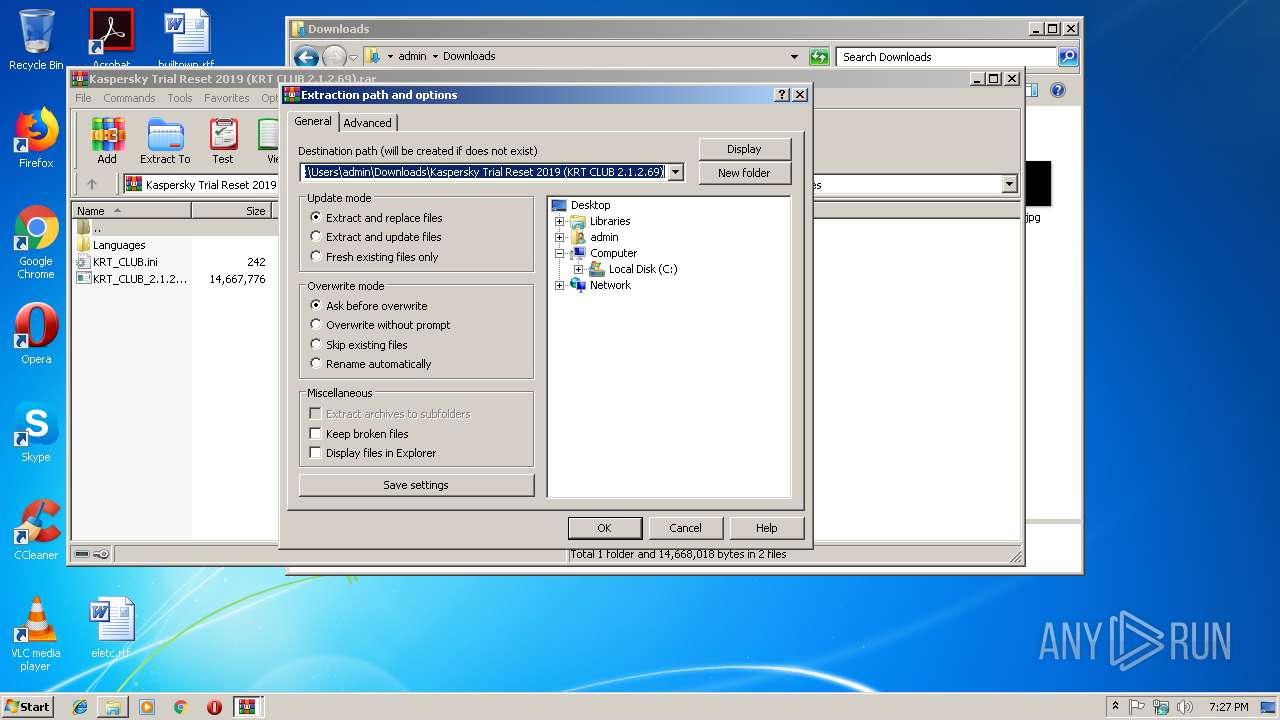Image resolution: width=1280 pixels, height=720 pixels.
Task: Open destination path dropdown arrow
Action: (676, 172)
